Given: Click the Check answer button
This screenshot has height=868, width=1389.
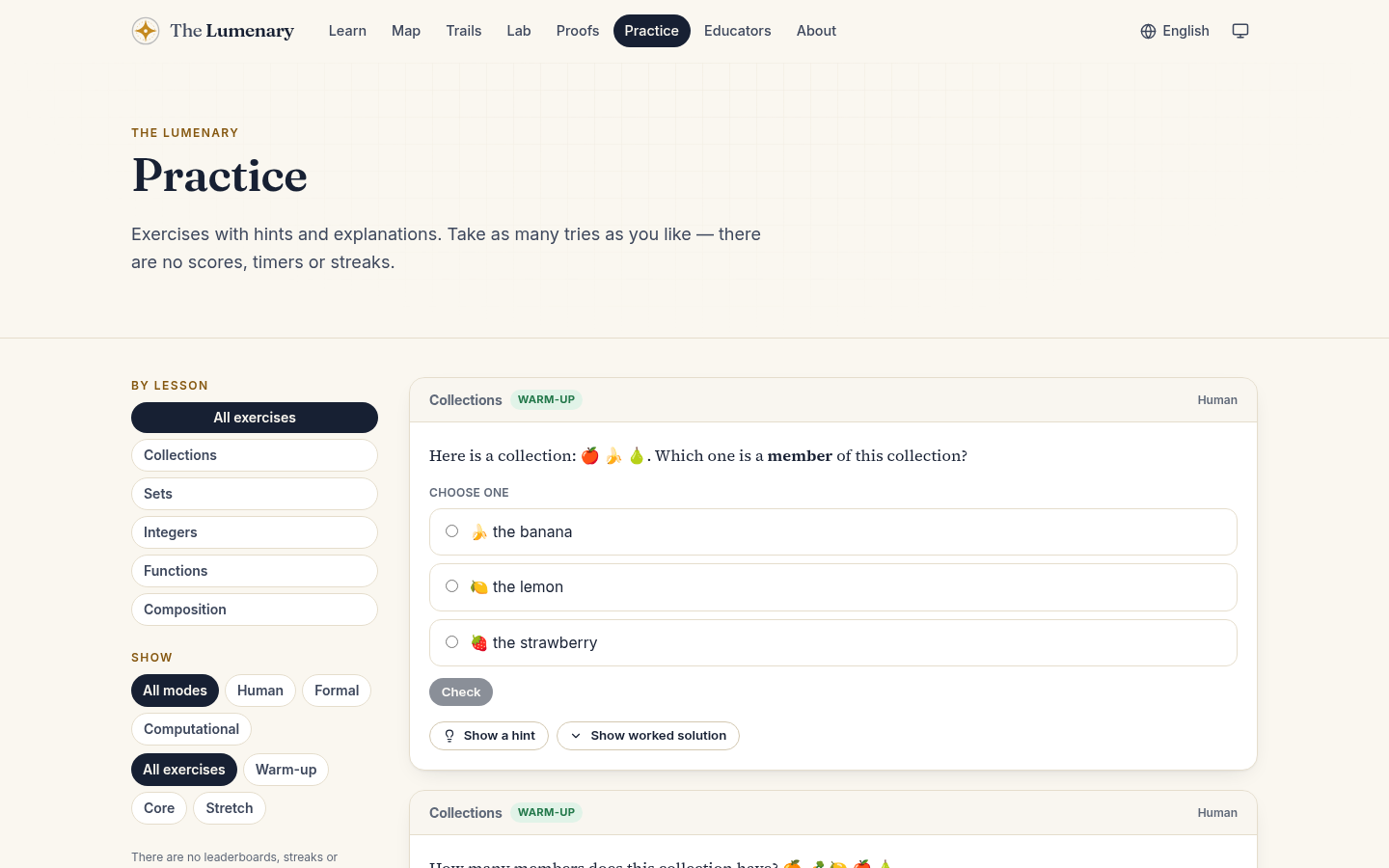Looking at the screenshot, I should pos(461,692).
